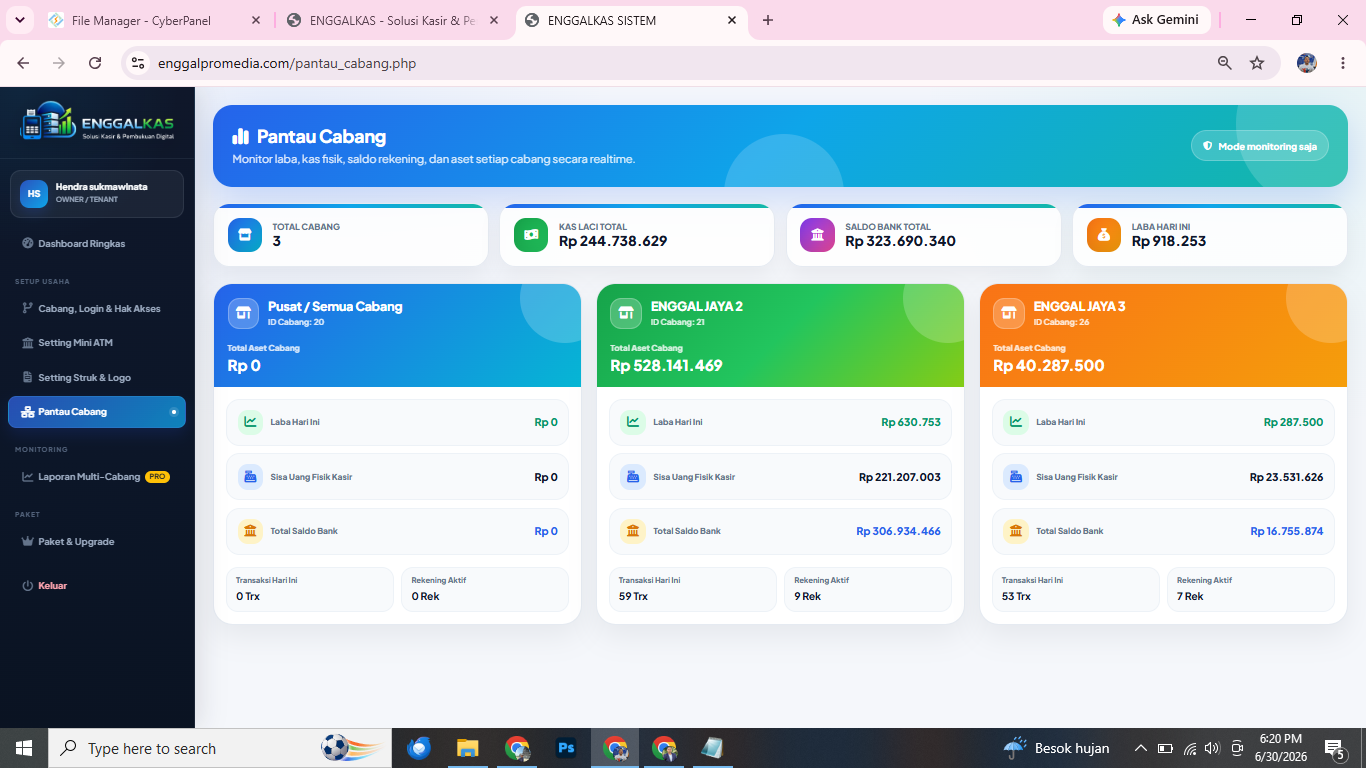Image resolution: width=1366 pixels, height=768 pixels.
Task: Click the power icon beside Keluar
Action: point(28,586)
